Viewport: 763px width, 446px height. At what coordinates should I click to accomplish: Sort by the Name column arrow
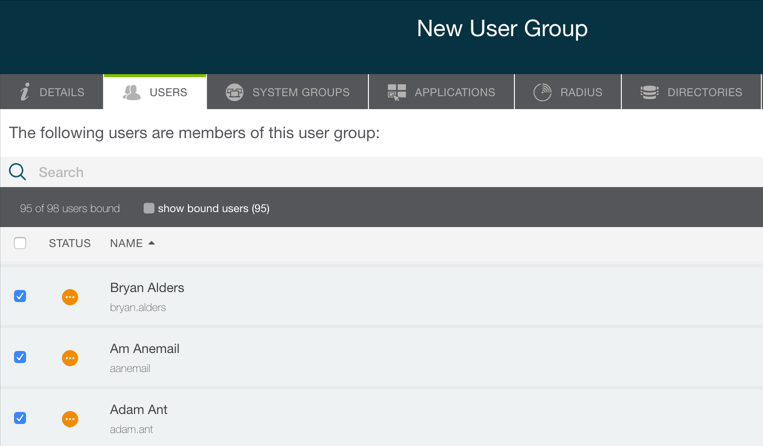click(x=152, y=243)
